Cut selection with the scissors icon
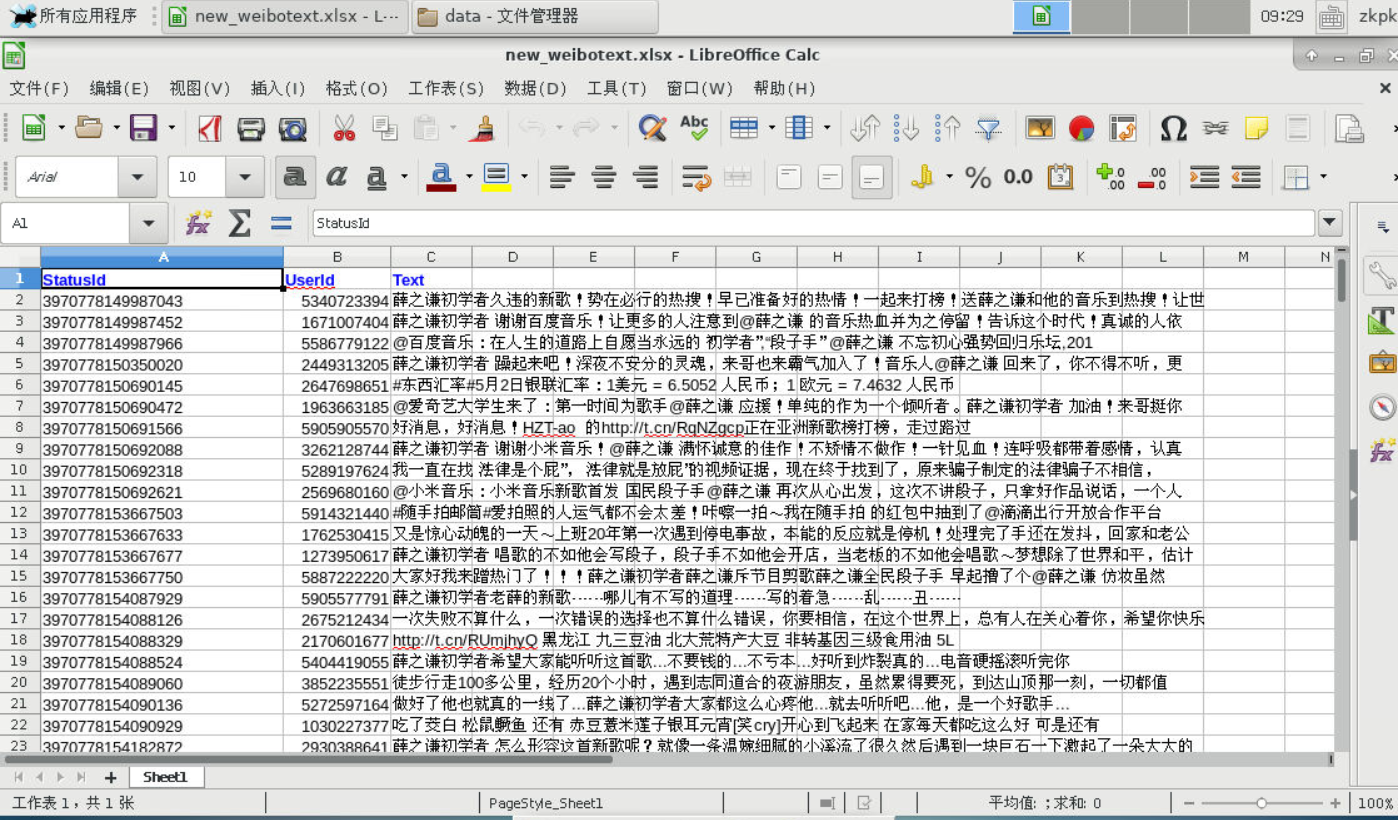 pos(344,127)
